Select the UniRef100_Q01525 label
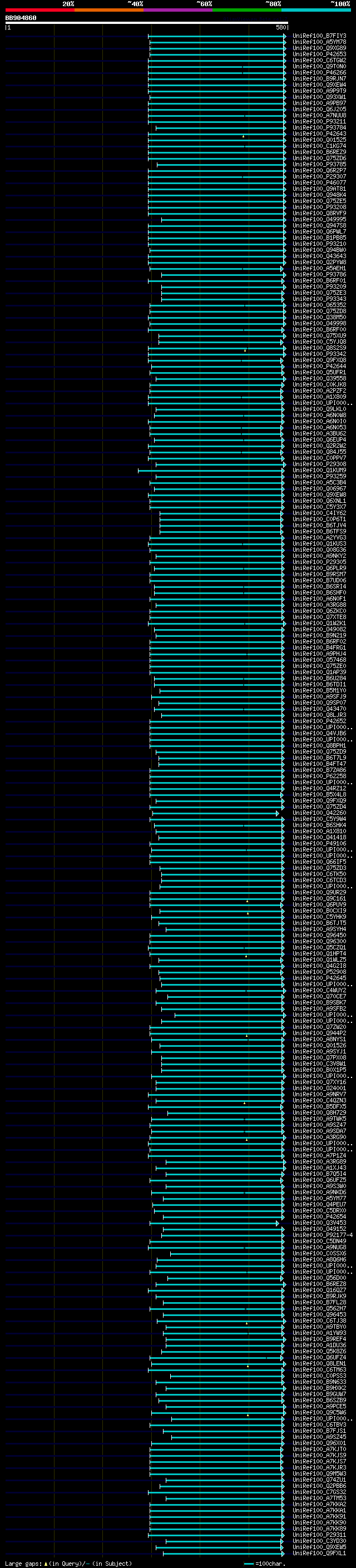356x1568 pixels. click(x=319, y=140)
